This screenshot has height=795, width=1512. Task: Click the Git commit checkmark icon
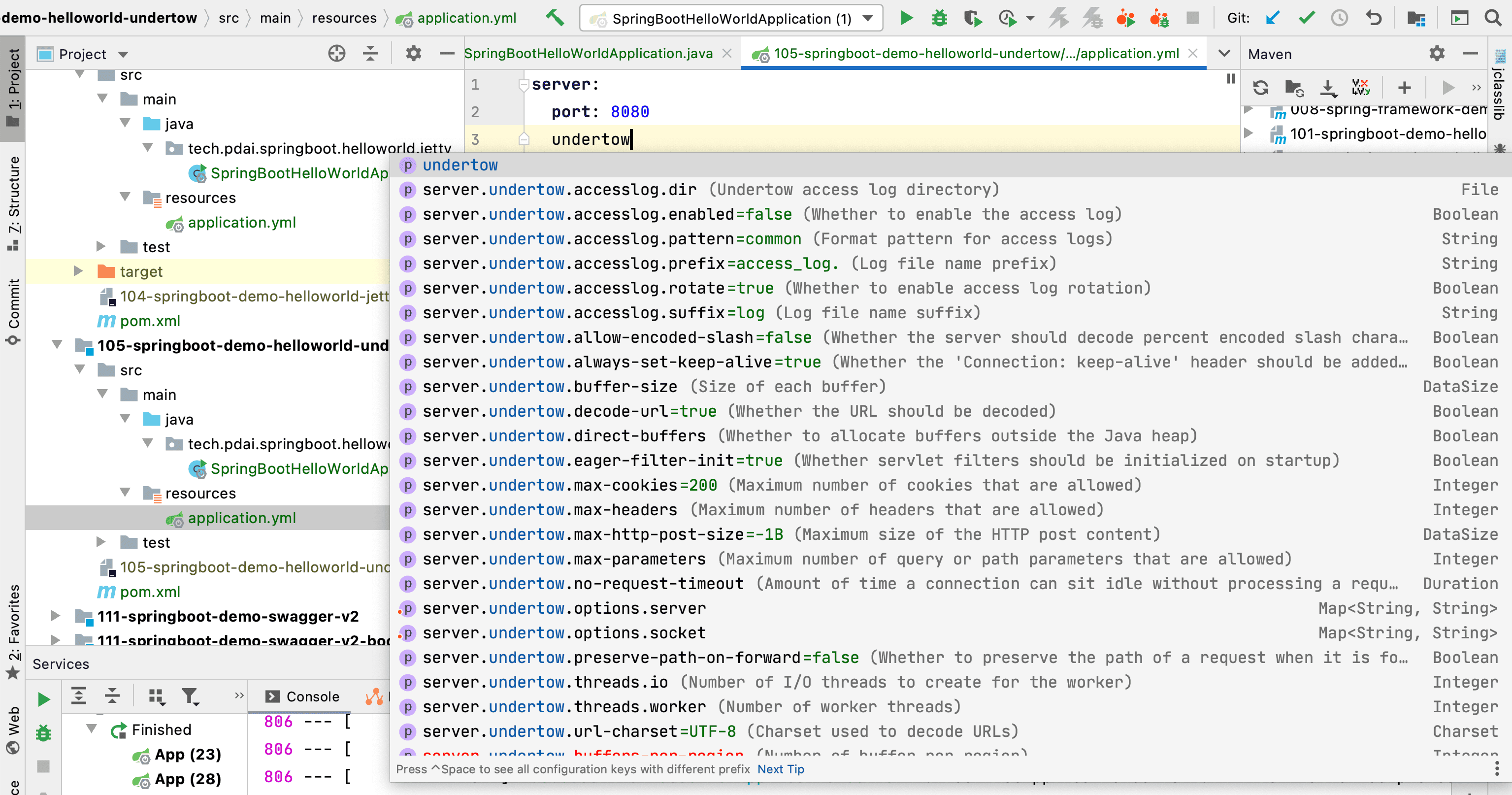[1306, 18]
